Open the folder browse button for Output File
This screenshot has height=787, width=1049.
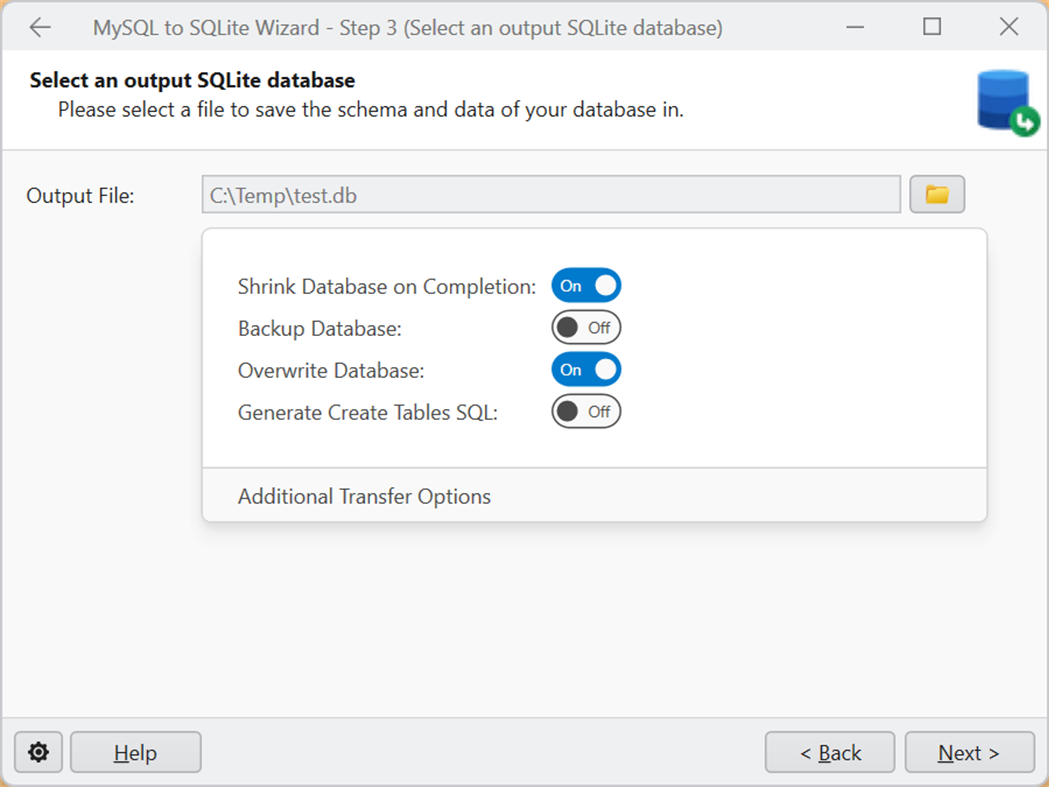point(937,195)
